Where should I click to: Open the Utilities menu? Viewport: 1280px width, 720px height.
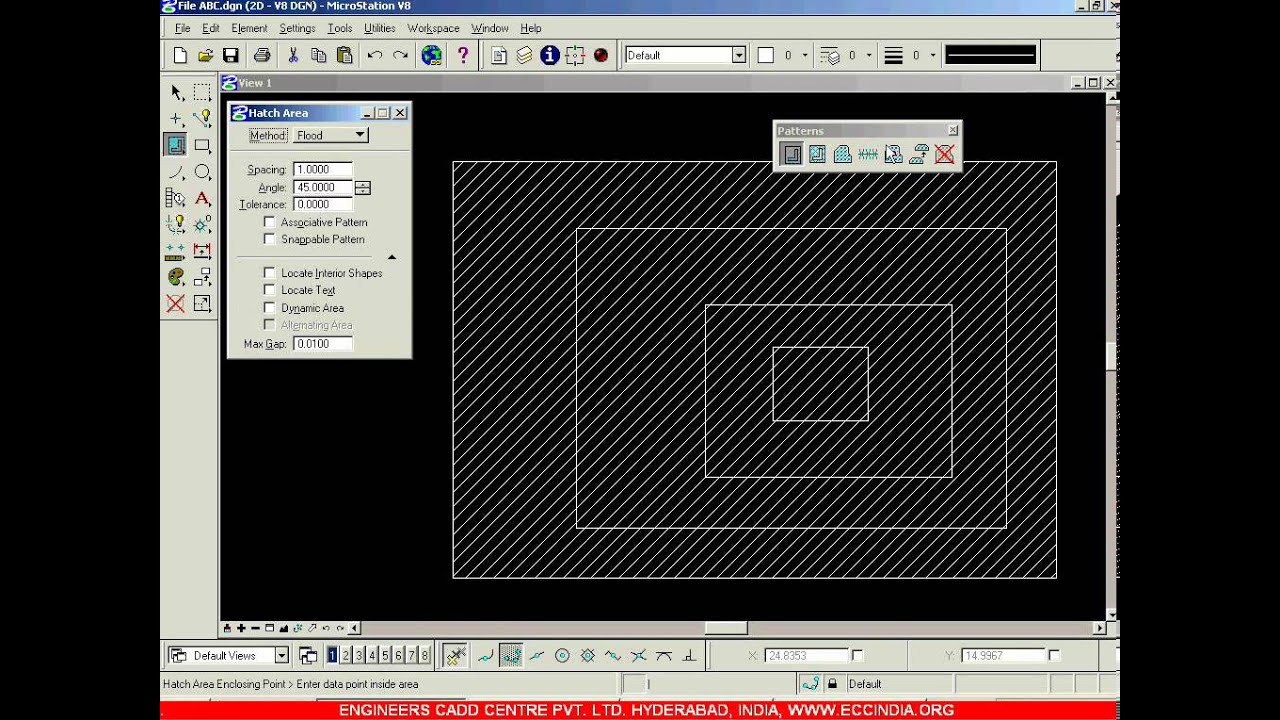380,29
